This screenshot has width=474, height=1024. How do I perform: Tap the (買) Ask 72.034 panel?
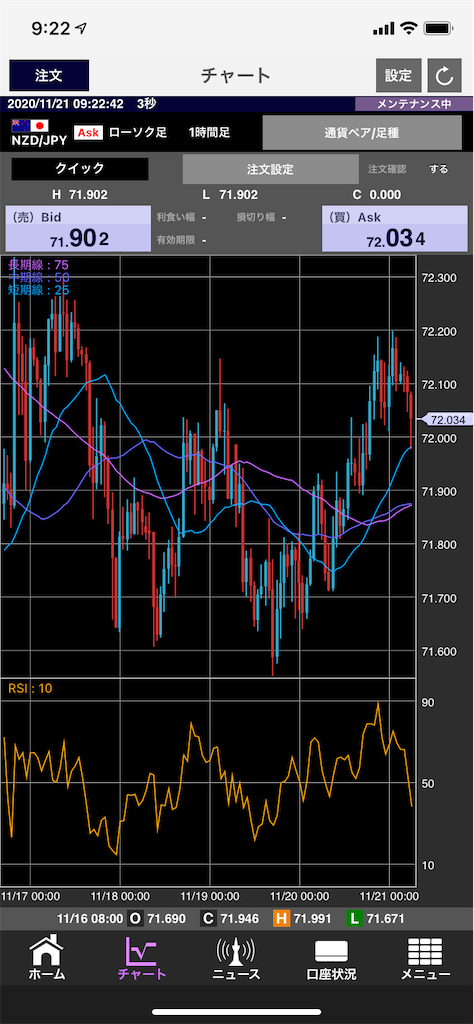pos(396,229)
